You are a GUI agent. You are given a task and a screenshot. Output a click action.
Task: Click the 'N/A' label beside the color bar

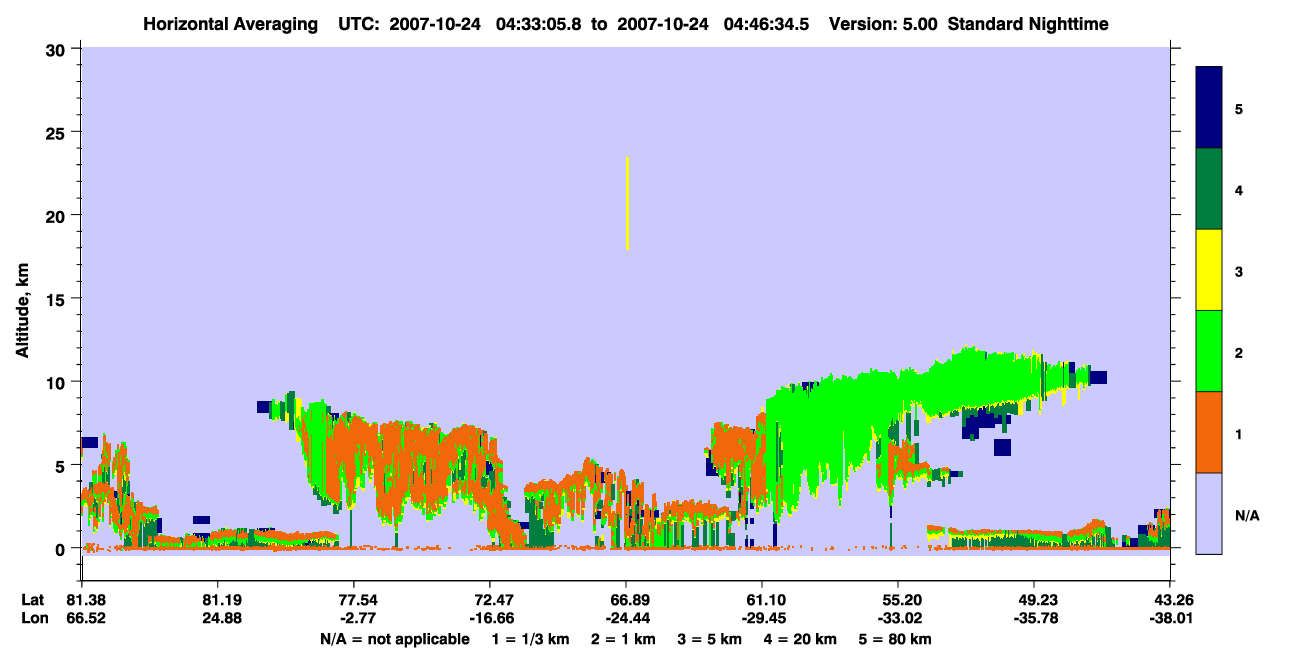1246,516
